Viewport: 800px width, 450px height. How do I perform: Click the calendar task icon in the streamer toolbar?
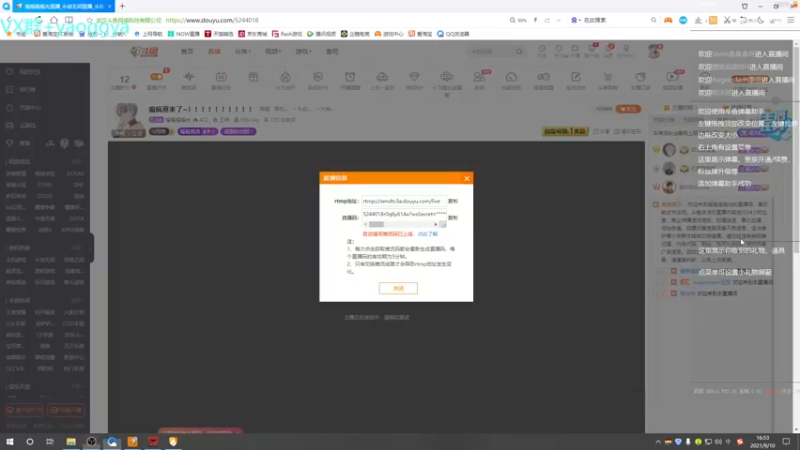pos(221,77)
